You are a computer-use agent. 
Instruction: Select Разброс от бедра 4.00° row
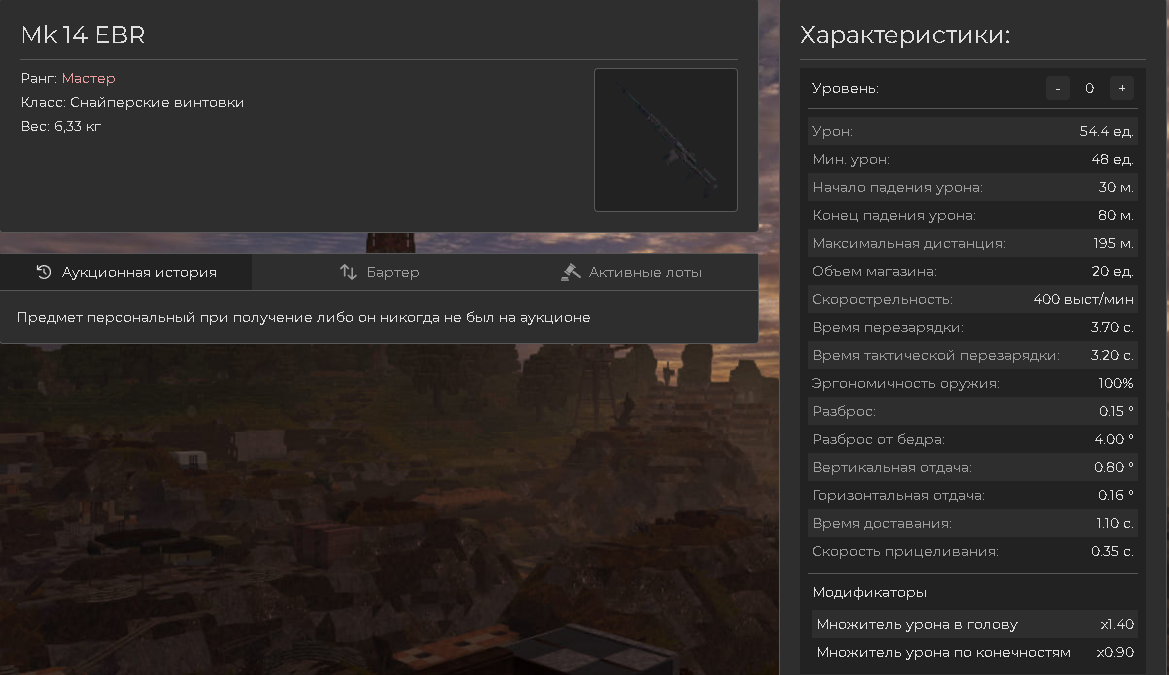tap(972, 439)
